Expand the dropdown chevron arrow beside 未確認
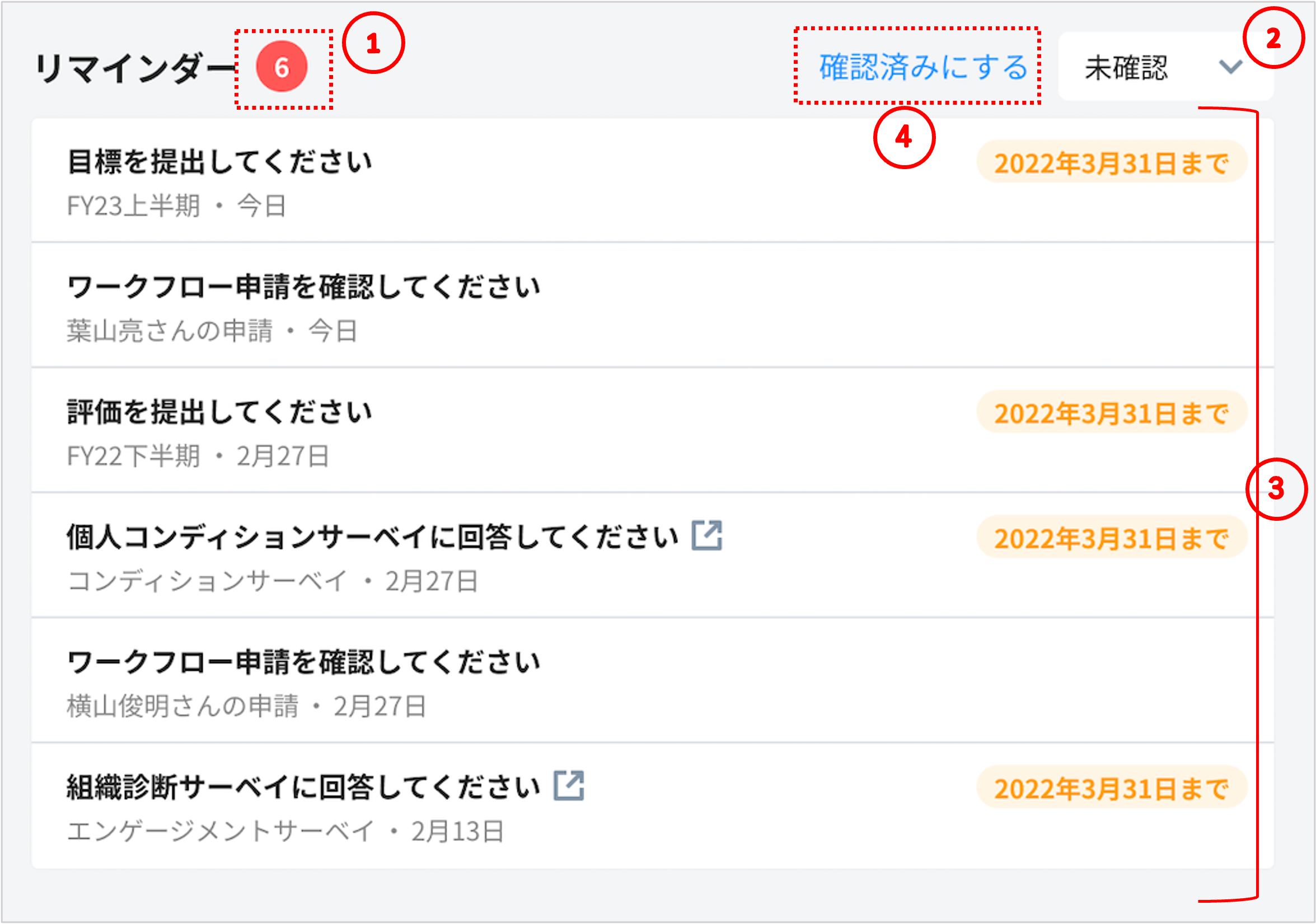This screenshot has width=1316, height=924. [1230, 67]
